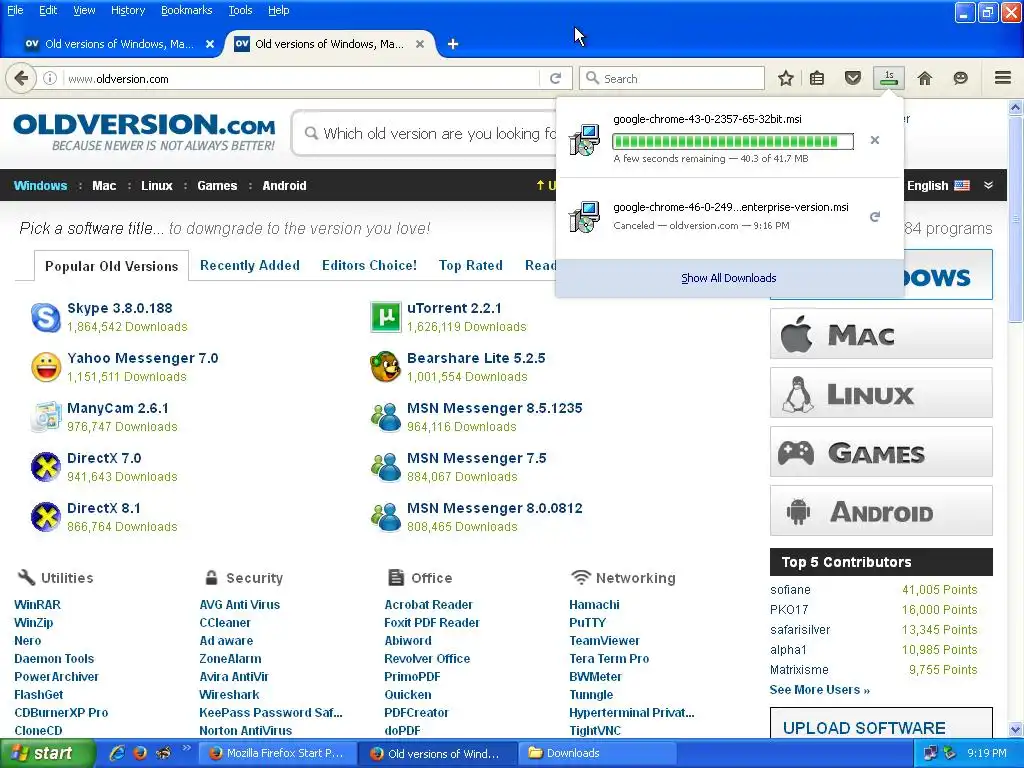Reload the page with the refresh icon
This screenshot has height=768, width=1024.
[556, 78]
